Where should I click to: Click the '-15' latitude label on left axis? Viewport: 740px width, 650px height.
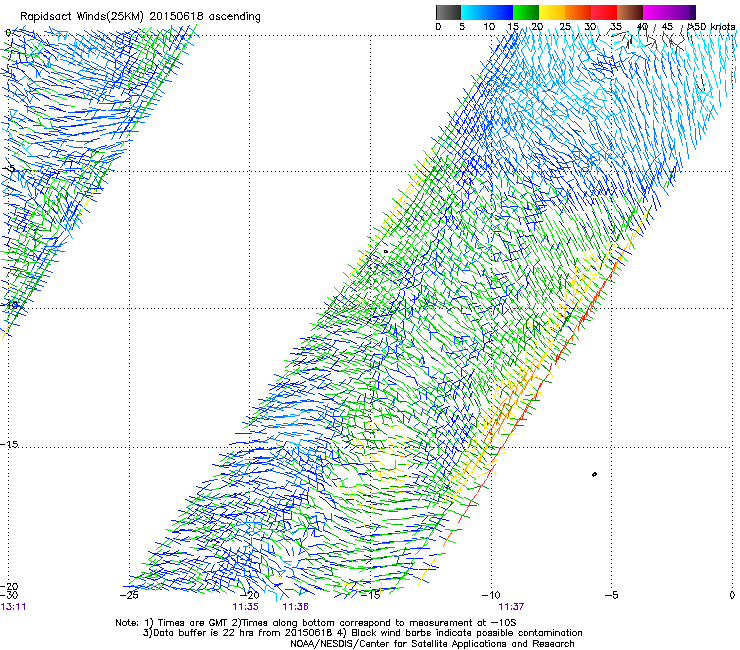9,445
